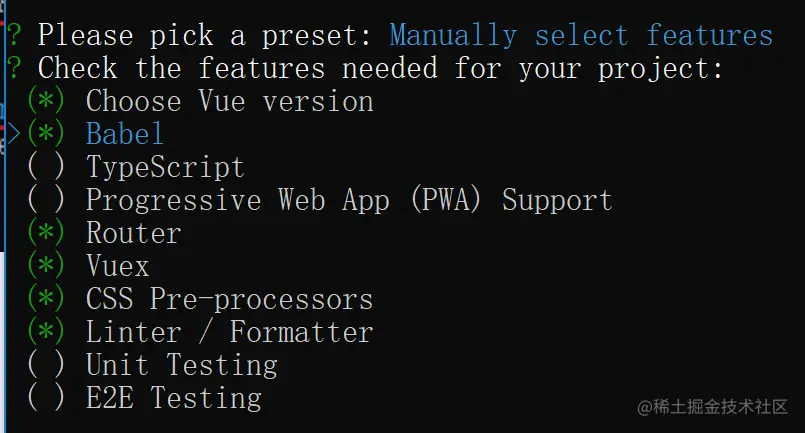The height and width of the screenshot is (433, 805).
Task: Uncheck the Router checkbox
Action: pos(46,233)
